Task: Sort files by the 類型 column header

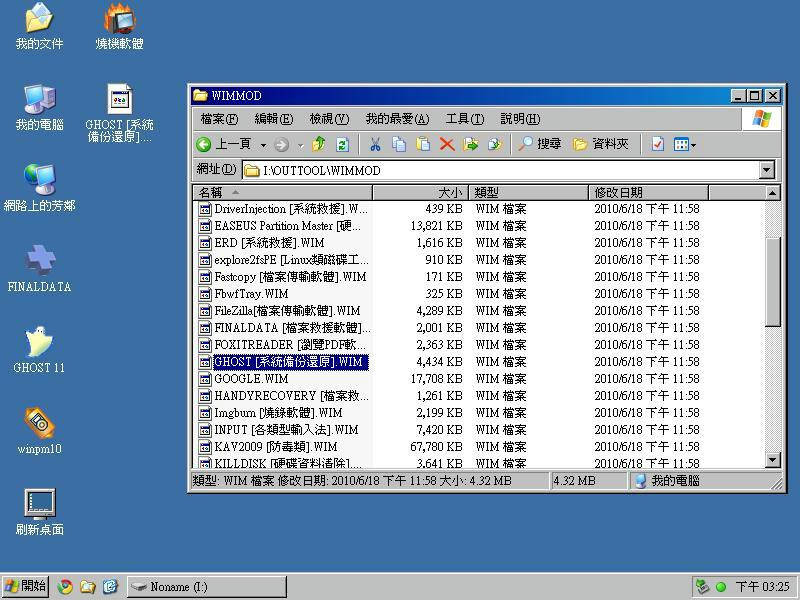Action: tap(528, 192)
